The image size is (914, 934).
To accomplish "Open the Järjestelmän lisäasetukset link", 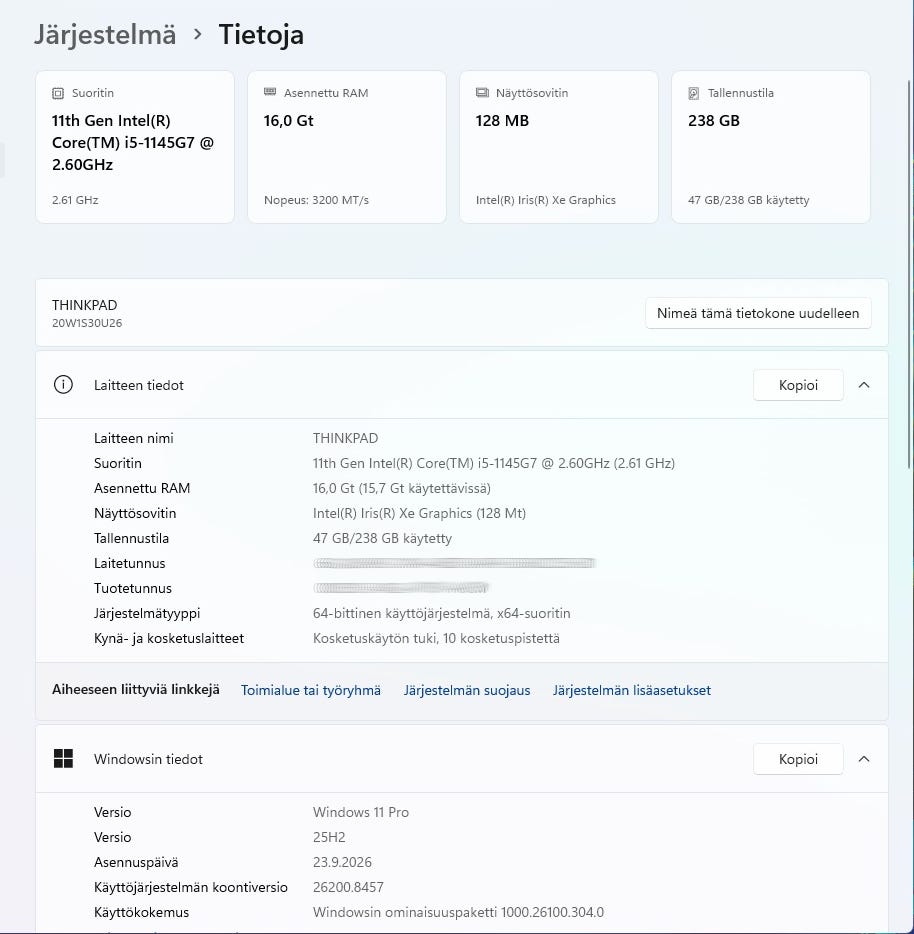I will [632, 690].
